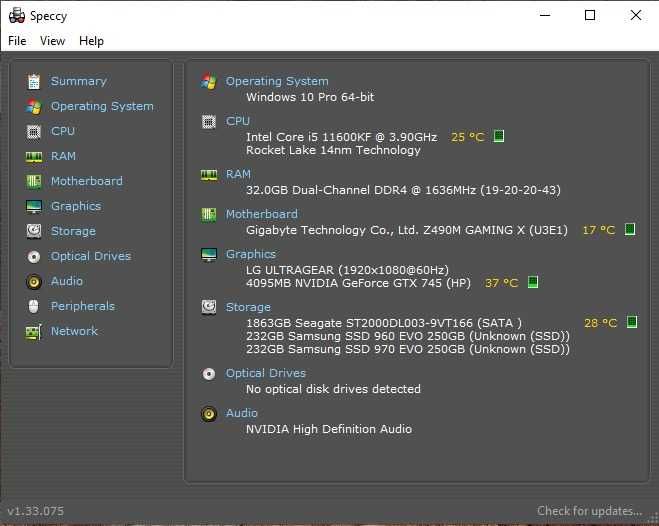Click the RAM heading link in summary

click(238, 174)
